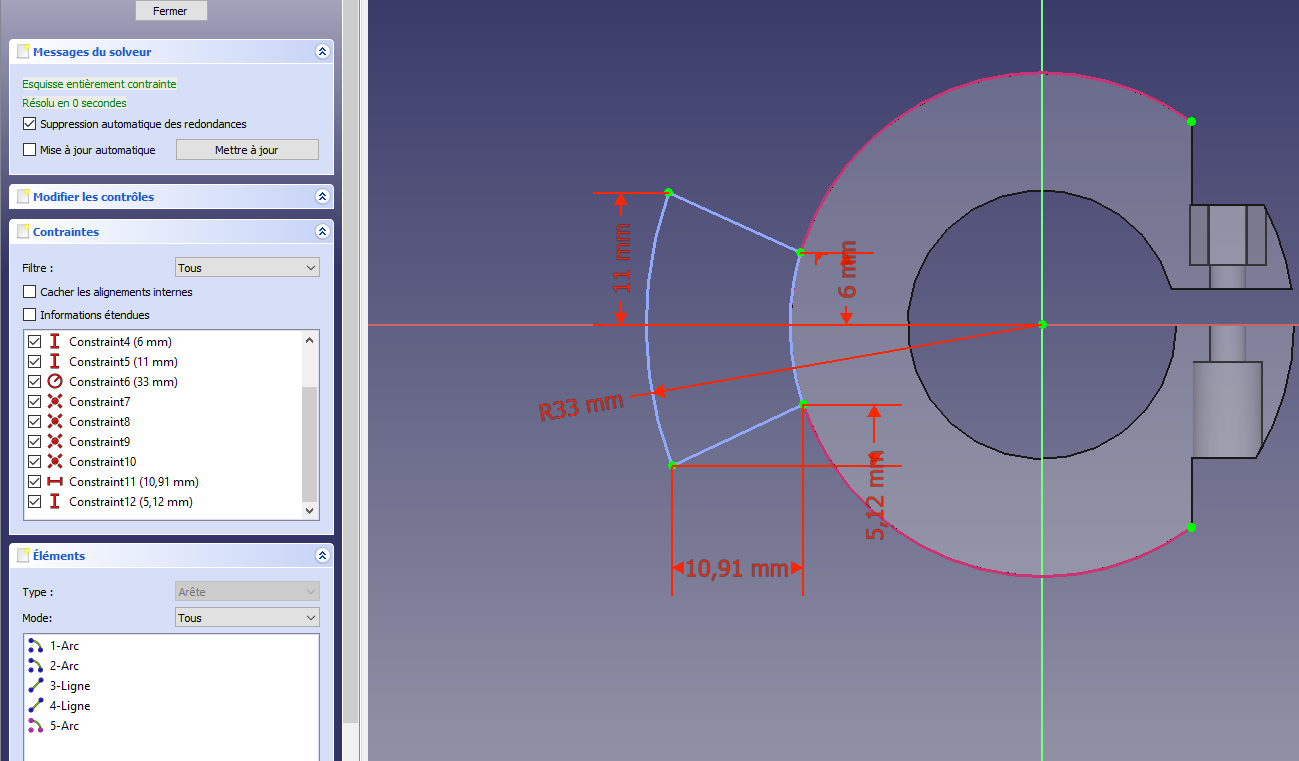Image resolution: width=1299 pixels, height=761 pixels.
Task: Uncheck the Constraint11 (10,91 mm) checkbox
Action: pos(35,482)
